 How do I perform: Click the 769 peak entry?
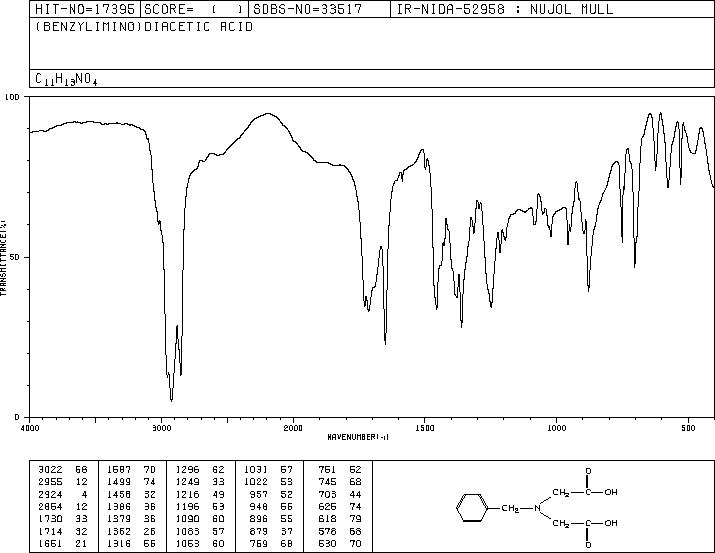[271, 543]
